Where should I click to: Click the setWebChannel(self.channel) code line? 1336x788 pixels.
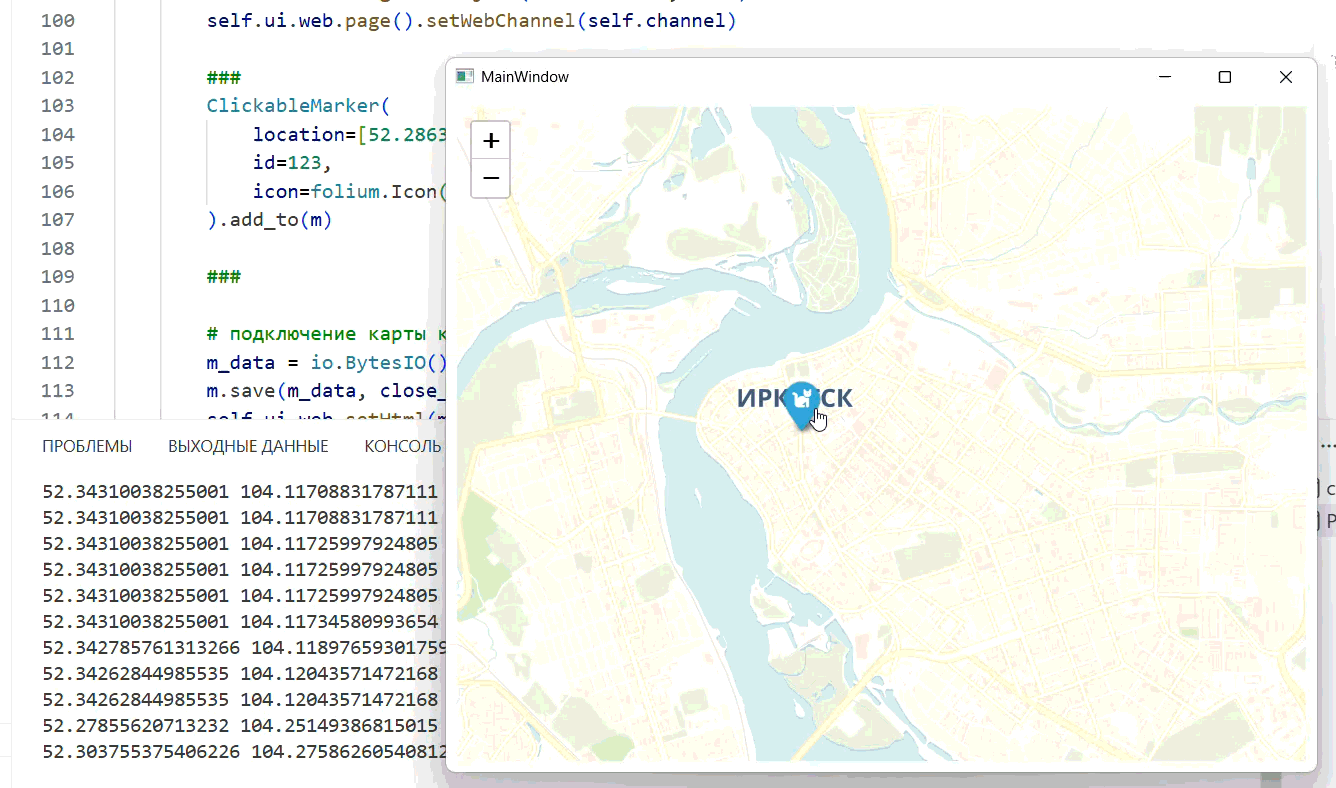pos(470,20)
